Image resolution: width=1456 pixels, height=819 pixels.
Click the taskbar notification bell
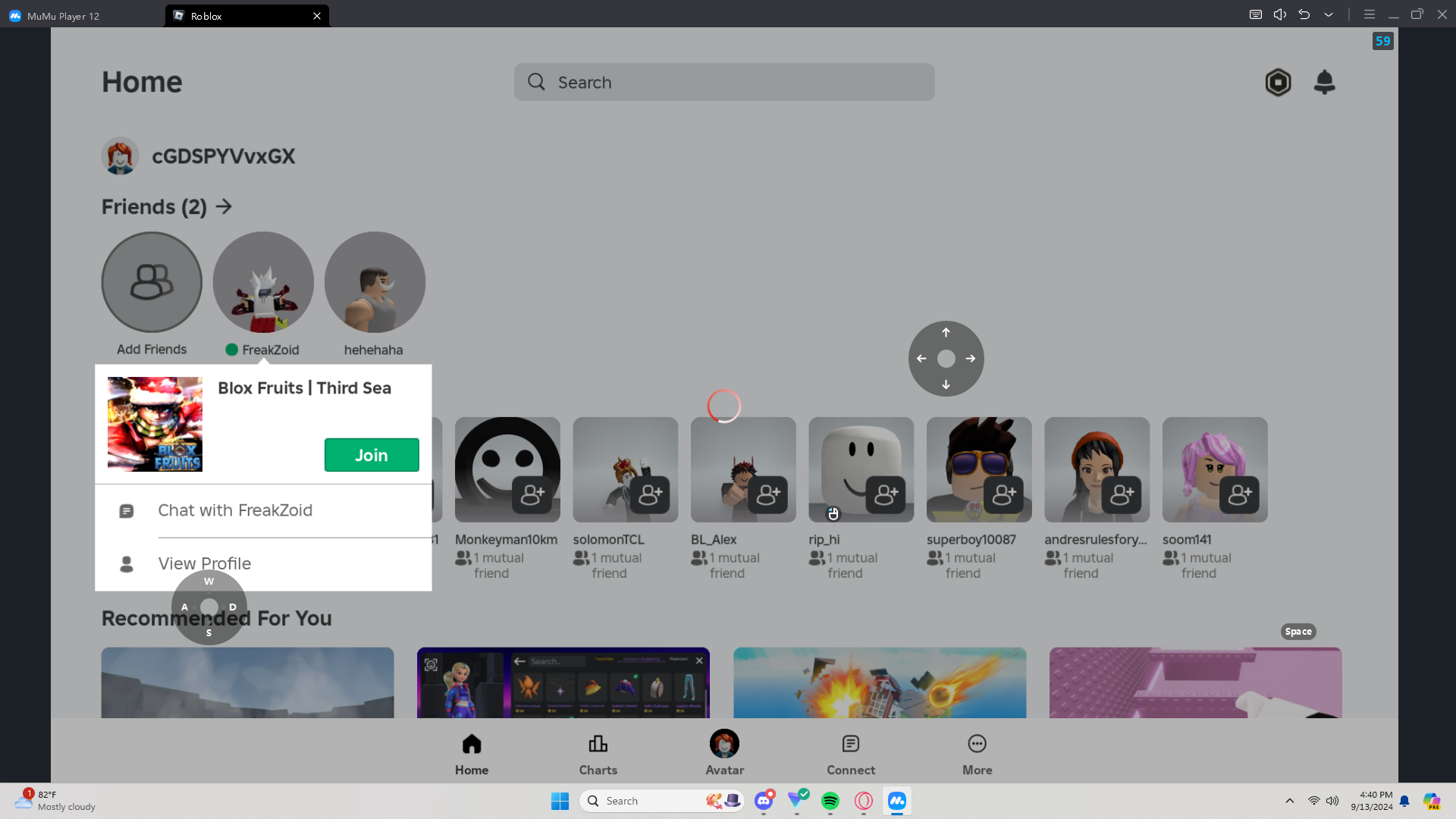coord(1404,801)
